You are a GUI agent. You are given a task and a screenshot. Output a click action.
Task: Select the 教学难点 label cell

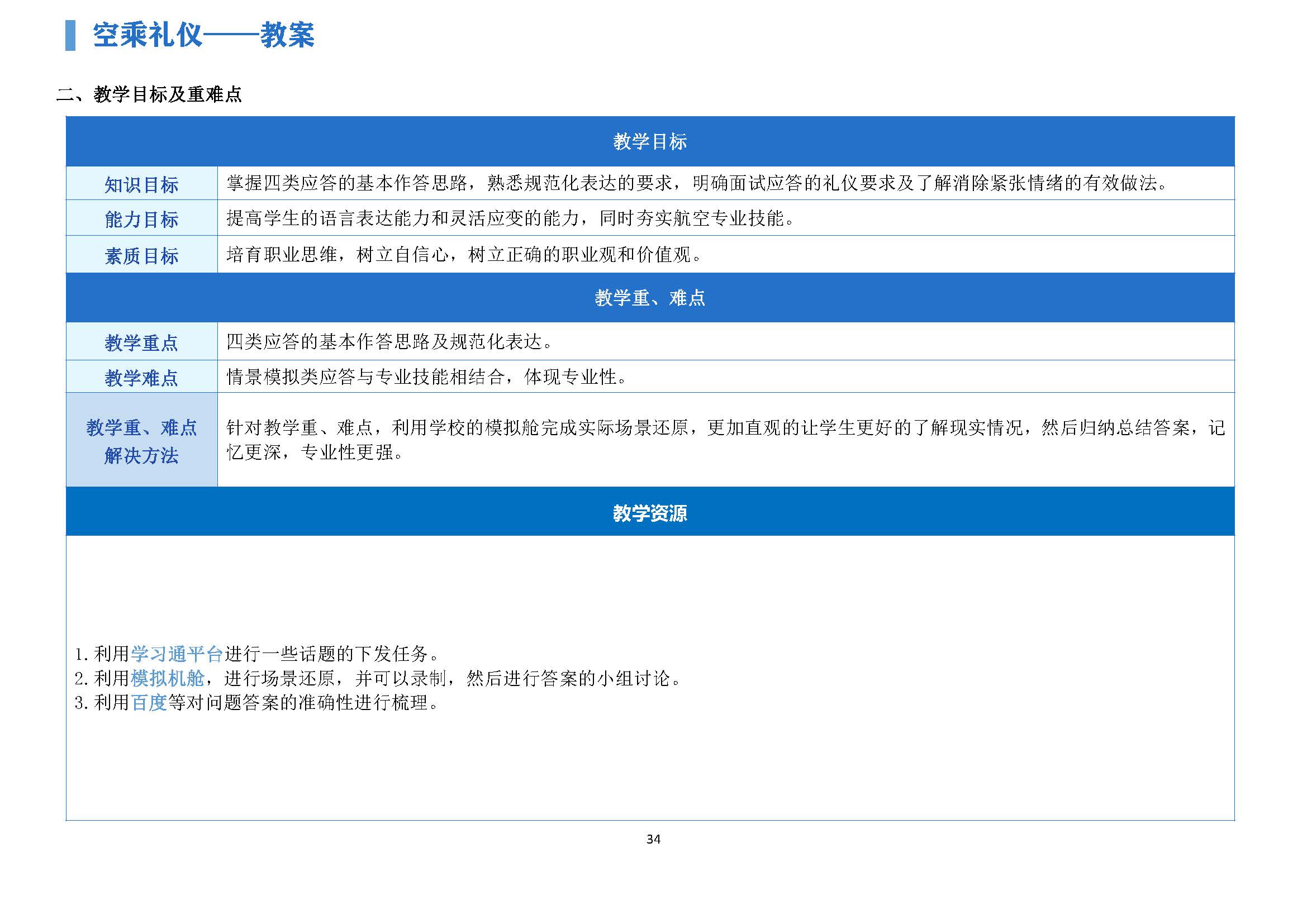click(142, 376)
